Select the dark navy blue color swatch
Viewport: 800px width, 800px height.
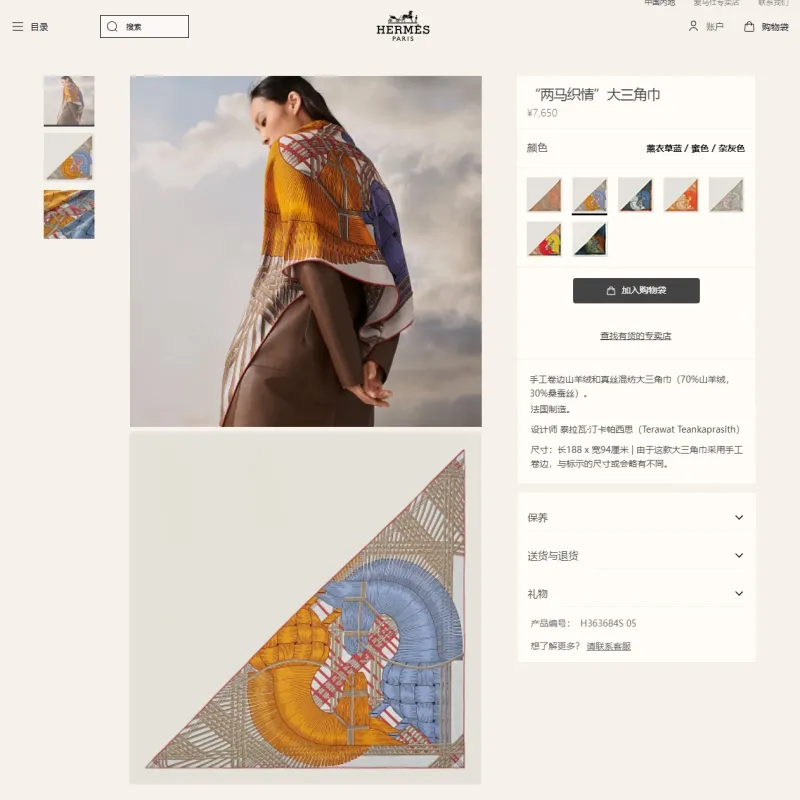point(635,194)
